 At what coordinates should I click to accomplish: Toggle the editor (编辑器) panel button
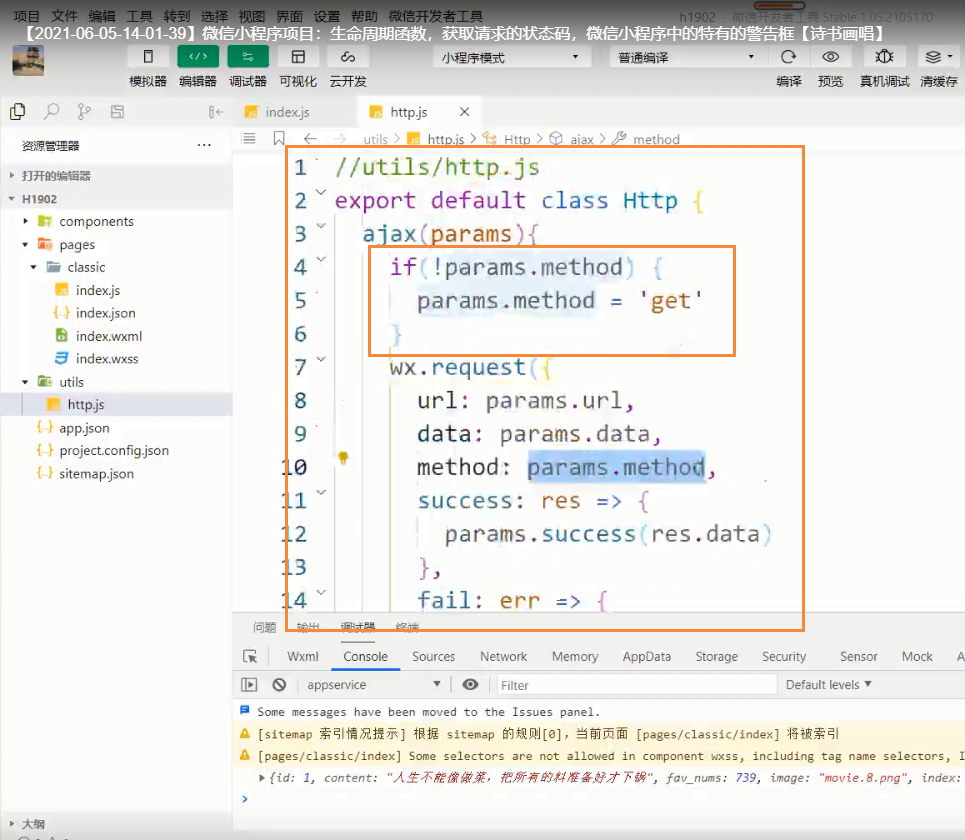(198, 57)
